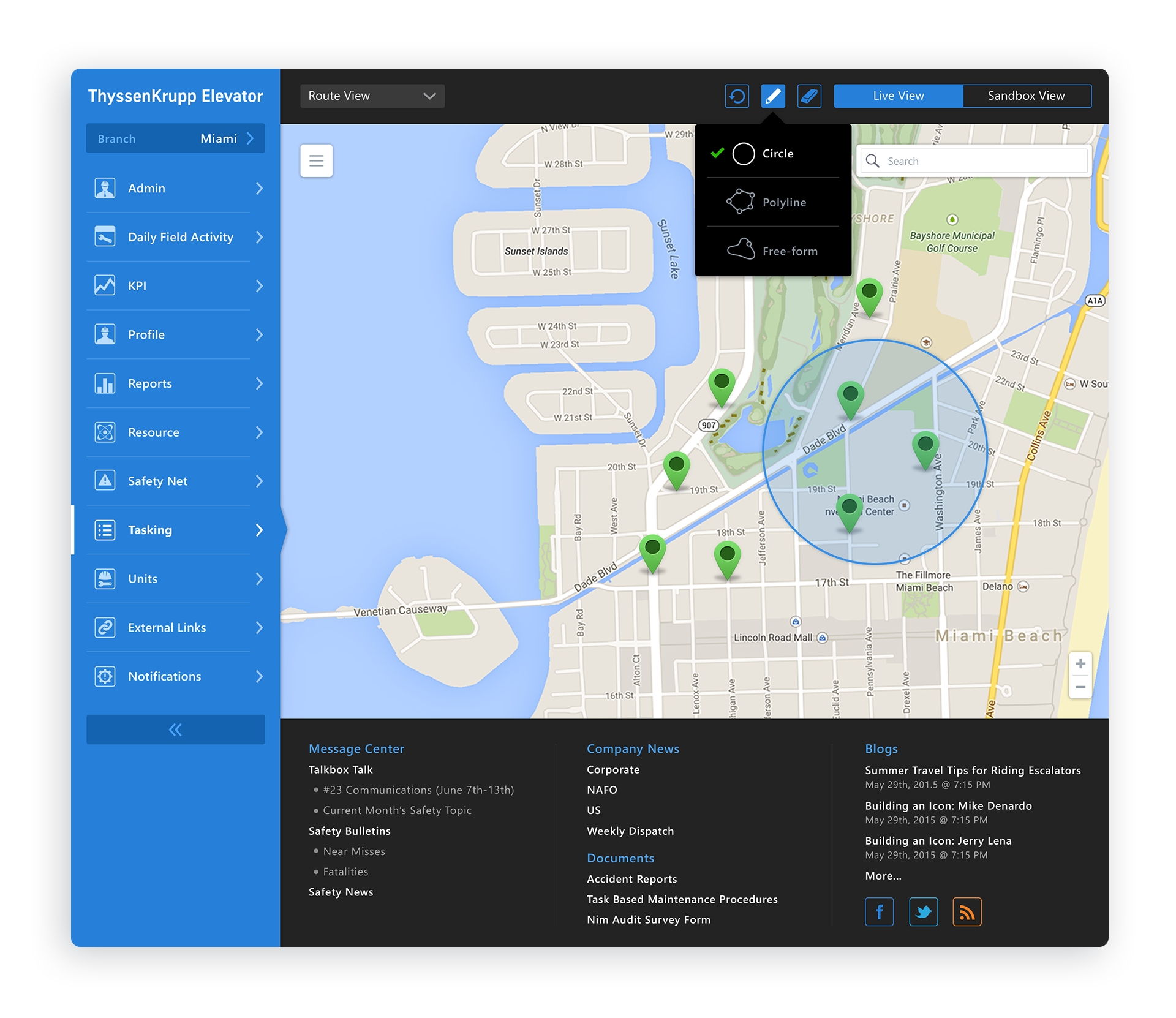Open Safety Bulletins link
Screen dimensions: 1176x1018
[350, 831]
